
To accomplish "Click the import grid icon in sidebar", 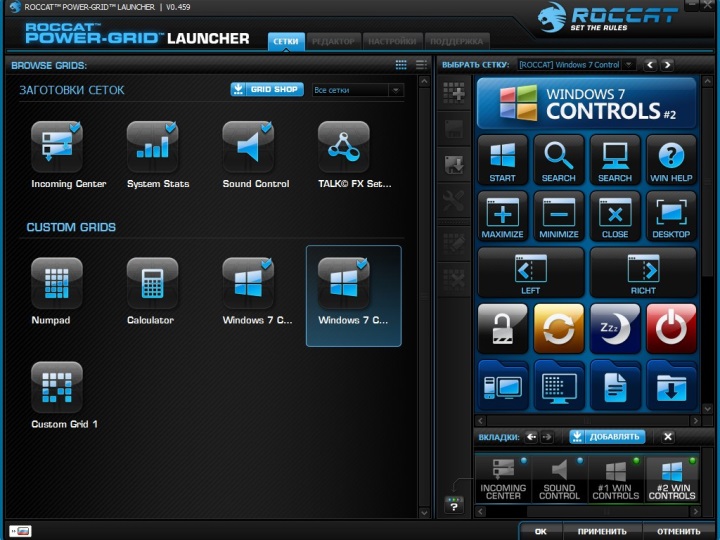I will (x=454, y=164).
